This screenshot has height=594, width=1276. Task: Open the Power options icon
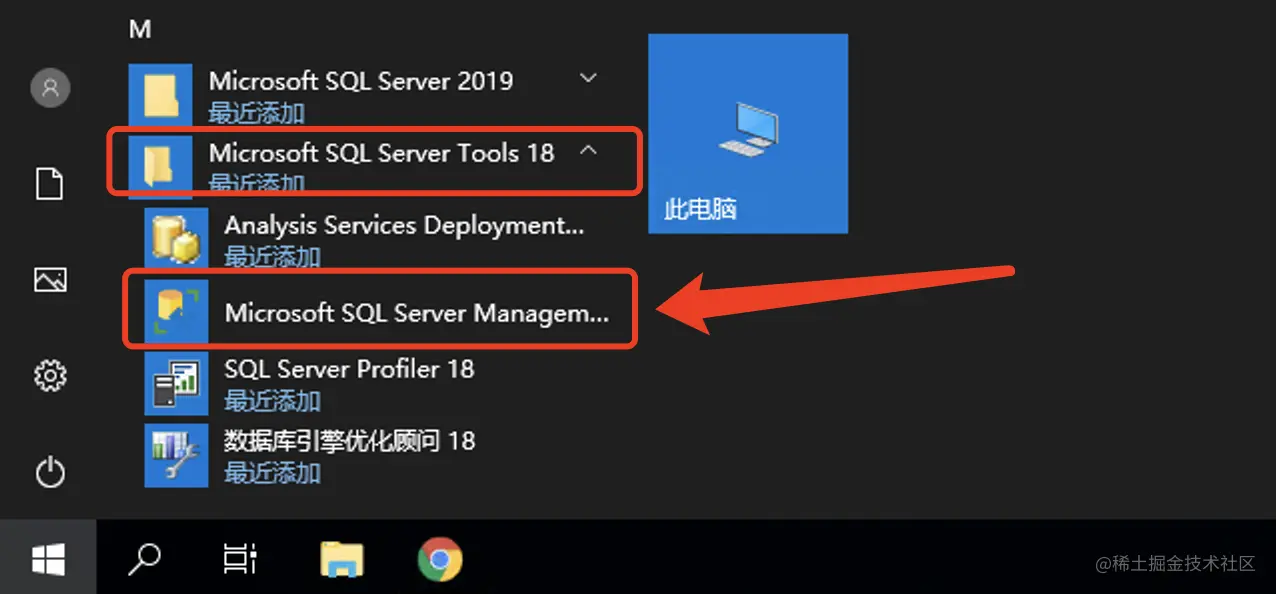pos(50,472)
